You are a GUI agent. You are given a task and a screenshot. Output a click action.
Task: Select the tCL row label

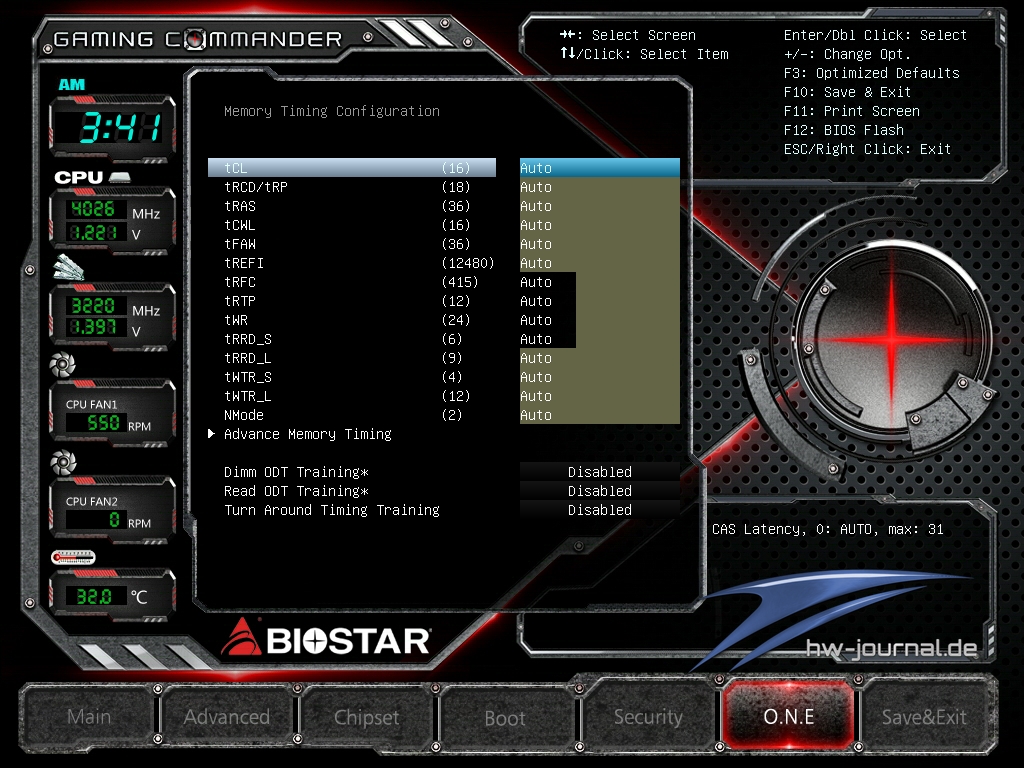pyautogui.click(x=236, y=168)
